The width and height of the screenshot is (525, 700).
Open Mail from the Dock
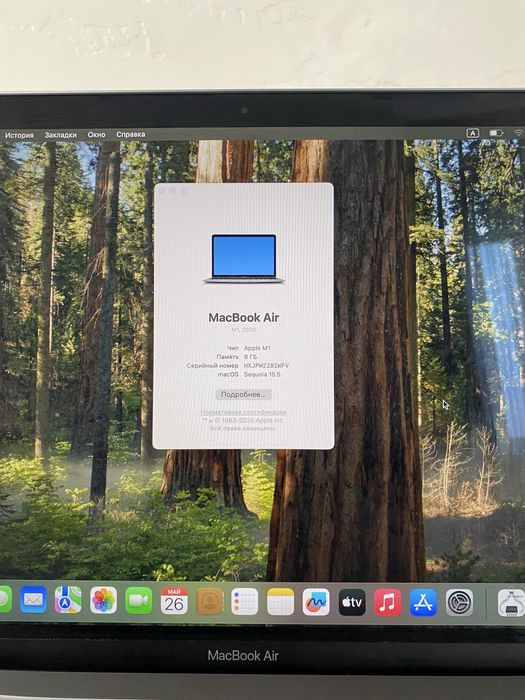point(33,600)
